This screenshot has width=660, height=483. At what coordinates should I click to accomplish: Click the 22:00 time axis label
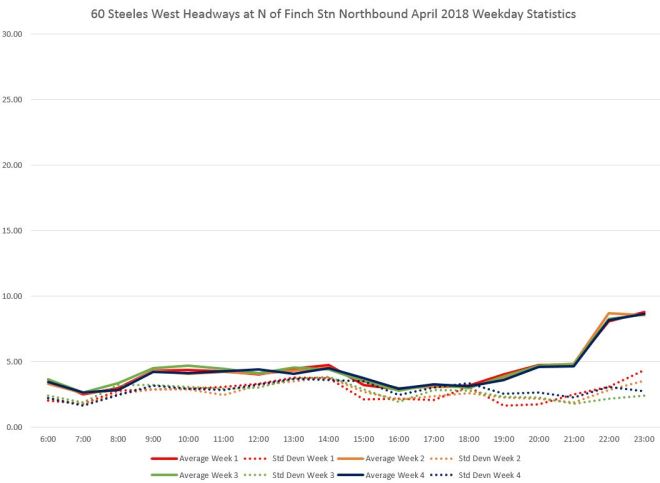tap(610, 439)
